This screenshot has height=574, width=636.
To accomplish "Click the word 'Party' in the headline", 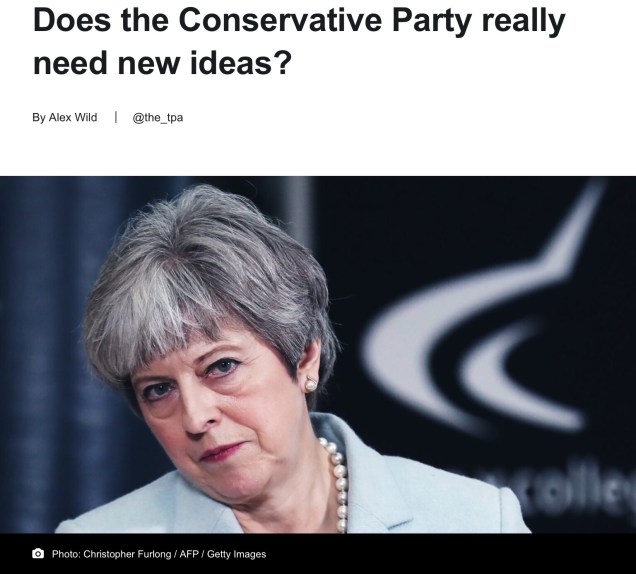I will [432, 22].
